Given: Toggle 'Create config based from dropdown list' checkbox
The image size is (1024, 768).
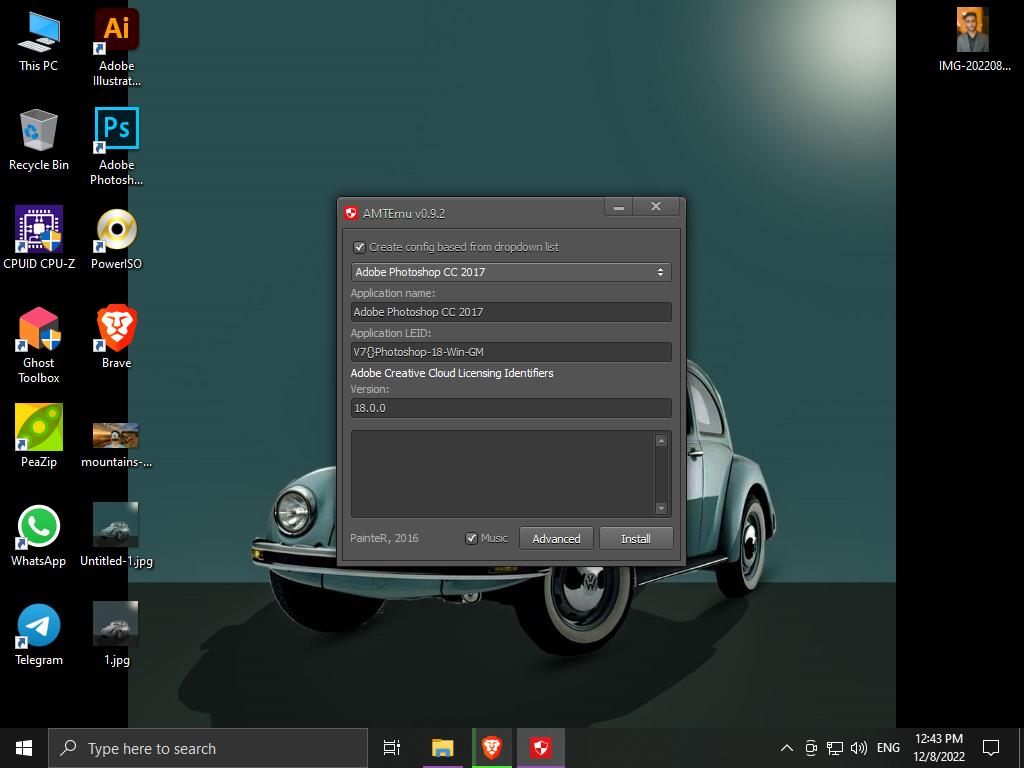Looking at the screenshot, I should pyautogui.click(x=360, y=247).
